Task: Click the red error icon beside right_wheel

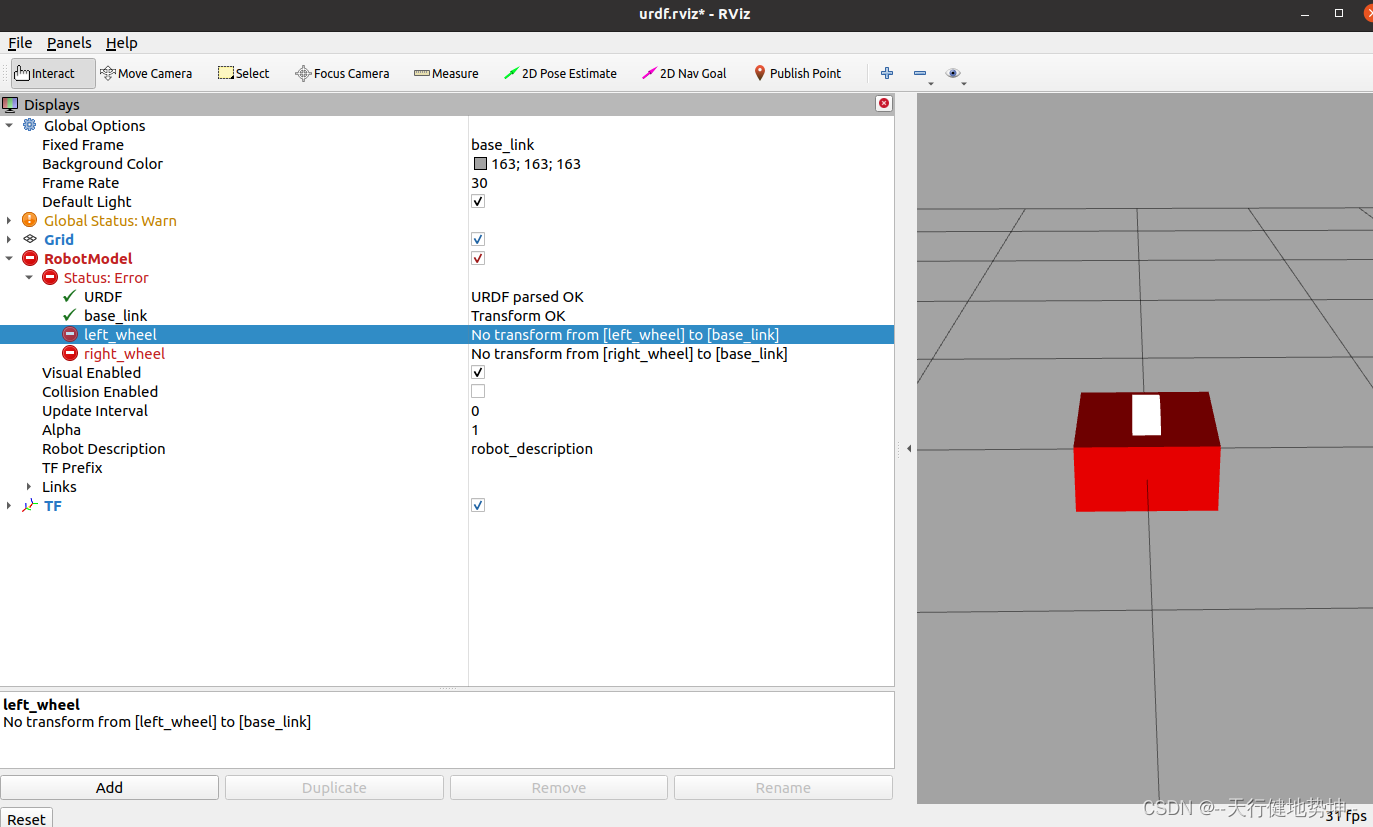Action: coord(69,354)
